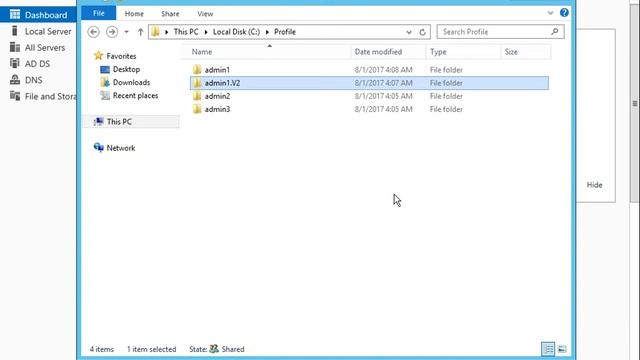Click the admin1 folder name
The image size is (640, 360).
tap(217, 70)
